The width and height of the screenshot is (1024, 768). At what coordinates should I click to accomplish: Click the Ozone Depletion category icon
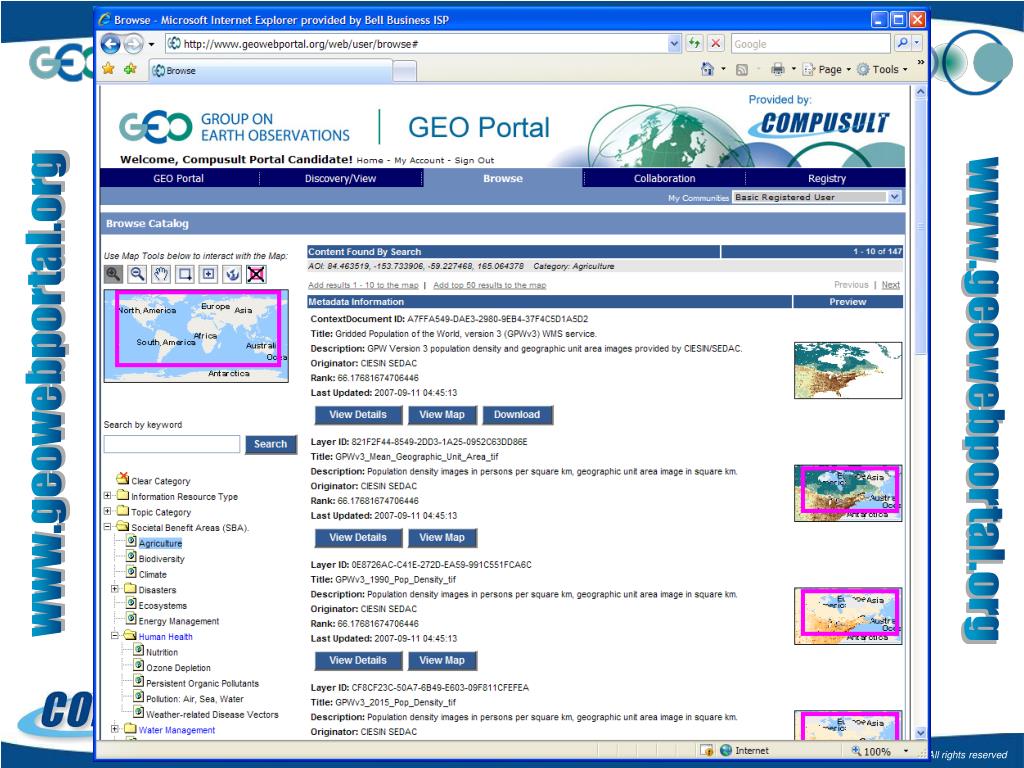click(138, 666)
